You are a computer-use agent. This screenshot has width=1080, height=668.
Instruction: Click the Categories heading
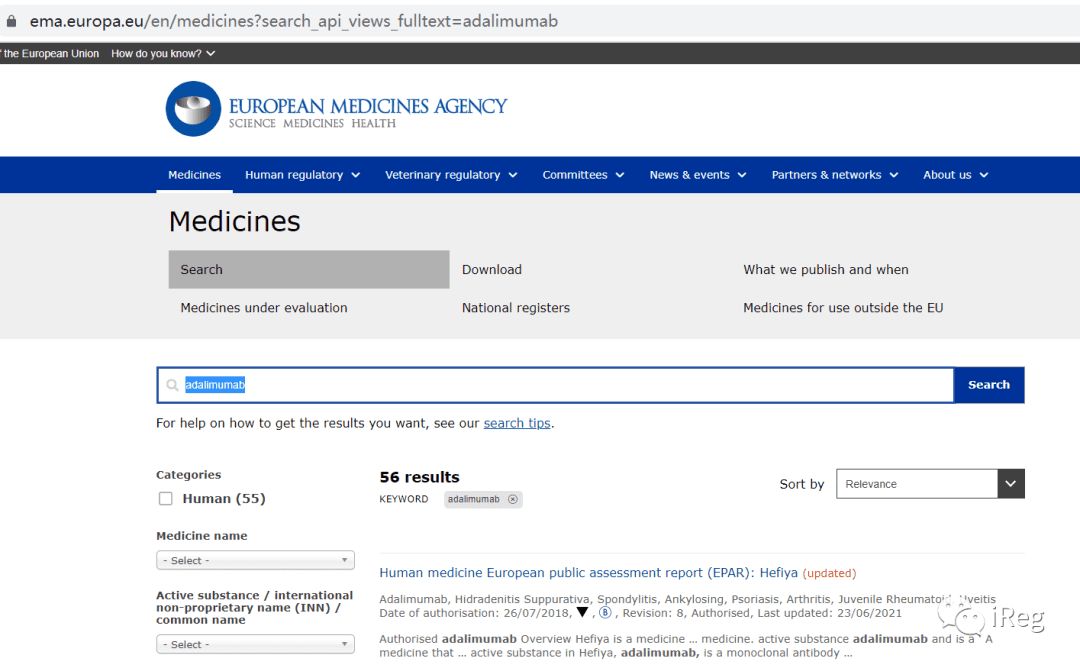pos(189,475)
